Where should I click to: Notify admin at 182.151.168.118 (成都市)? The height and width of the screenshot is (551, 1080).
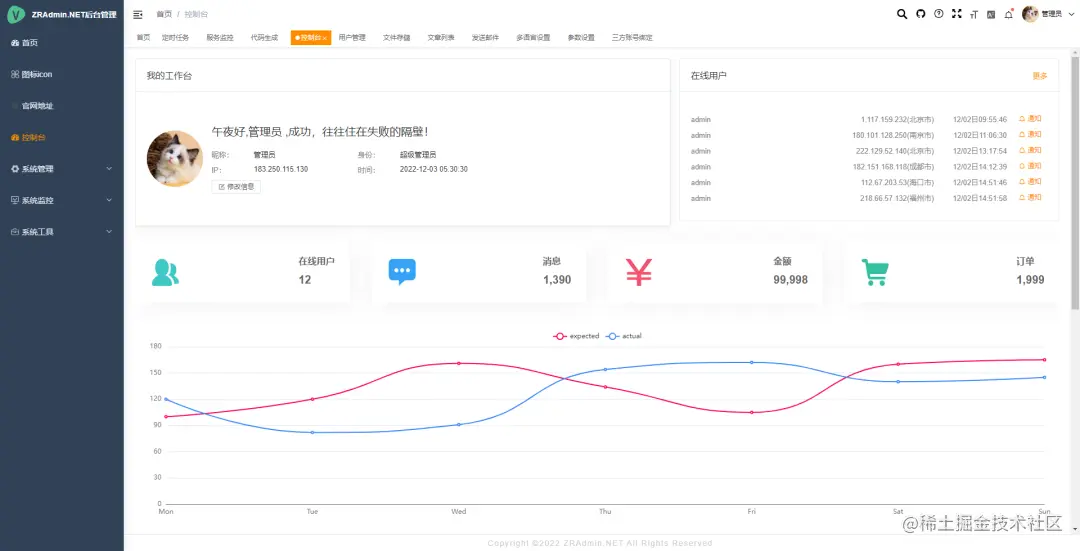tap(1030, 167)
